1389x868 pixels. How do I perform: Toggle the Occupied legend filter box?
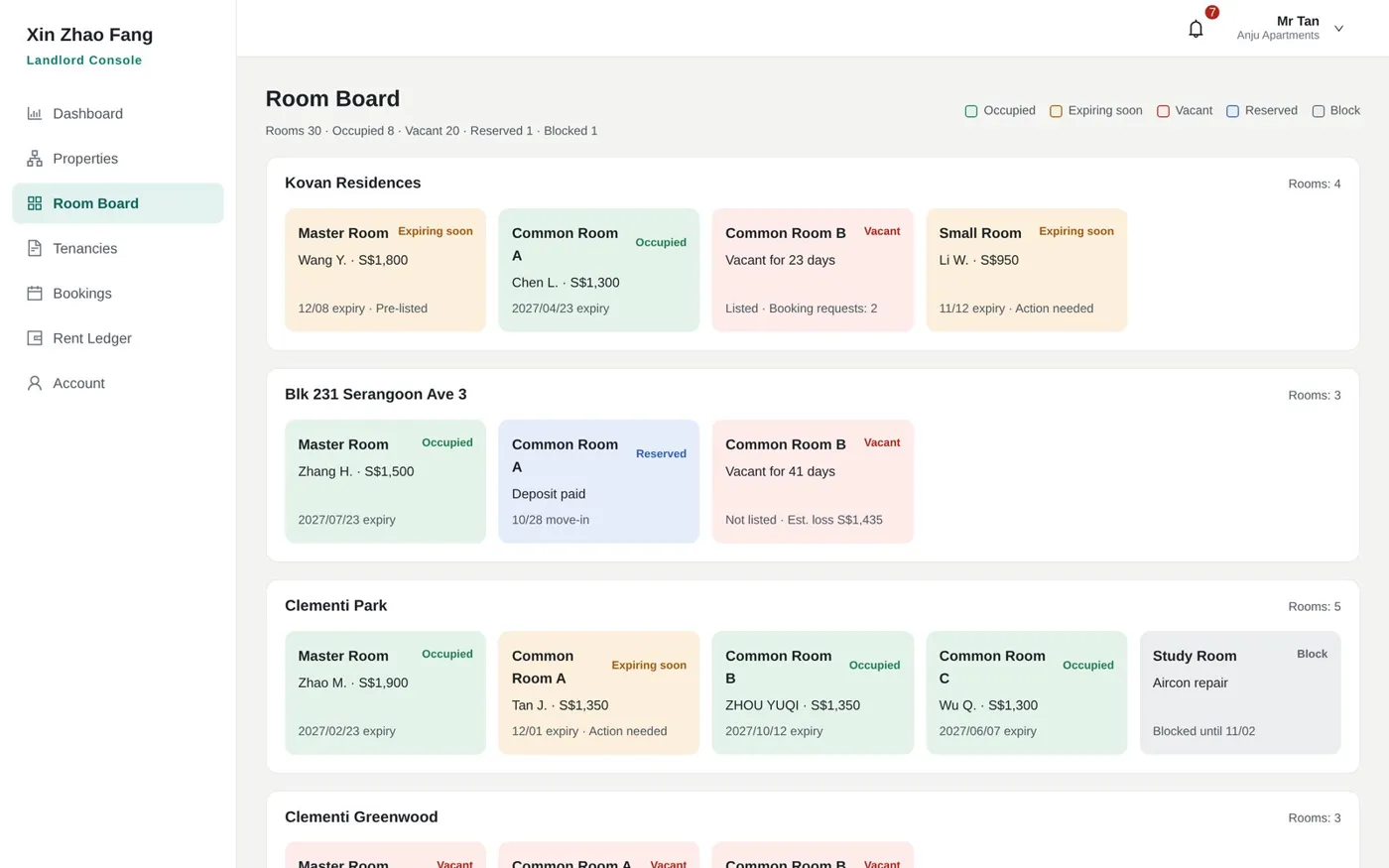click(x=971, y=111)
